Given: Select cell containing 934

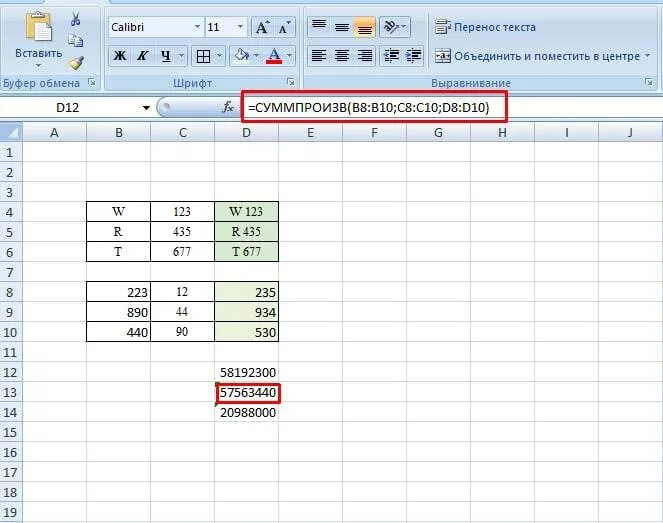Looking at the screenshot, I should coord(247,312).
